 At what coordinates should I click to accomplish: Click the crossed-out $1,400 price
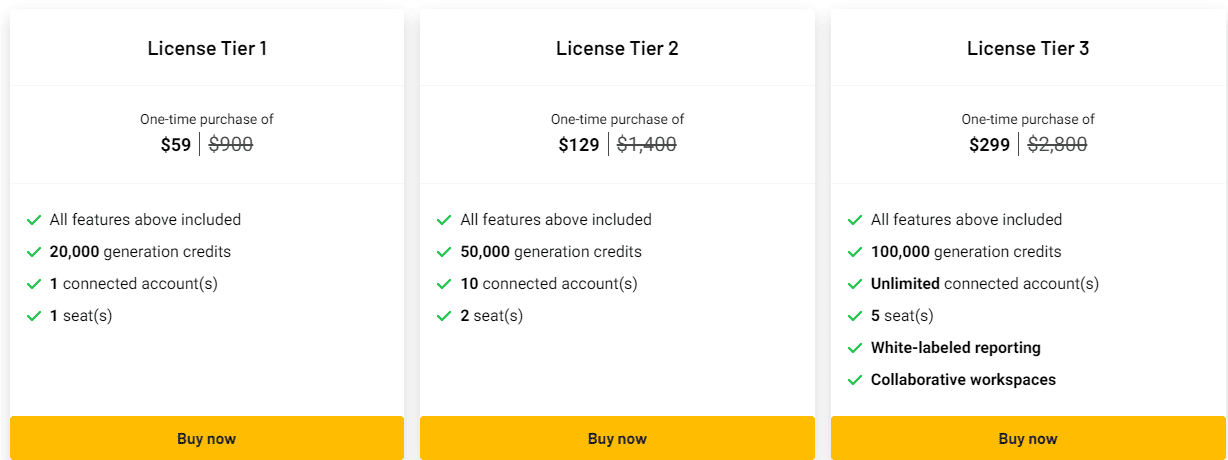[646, 145]
